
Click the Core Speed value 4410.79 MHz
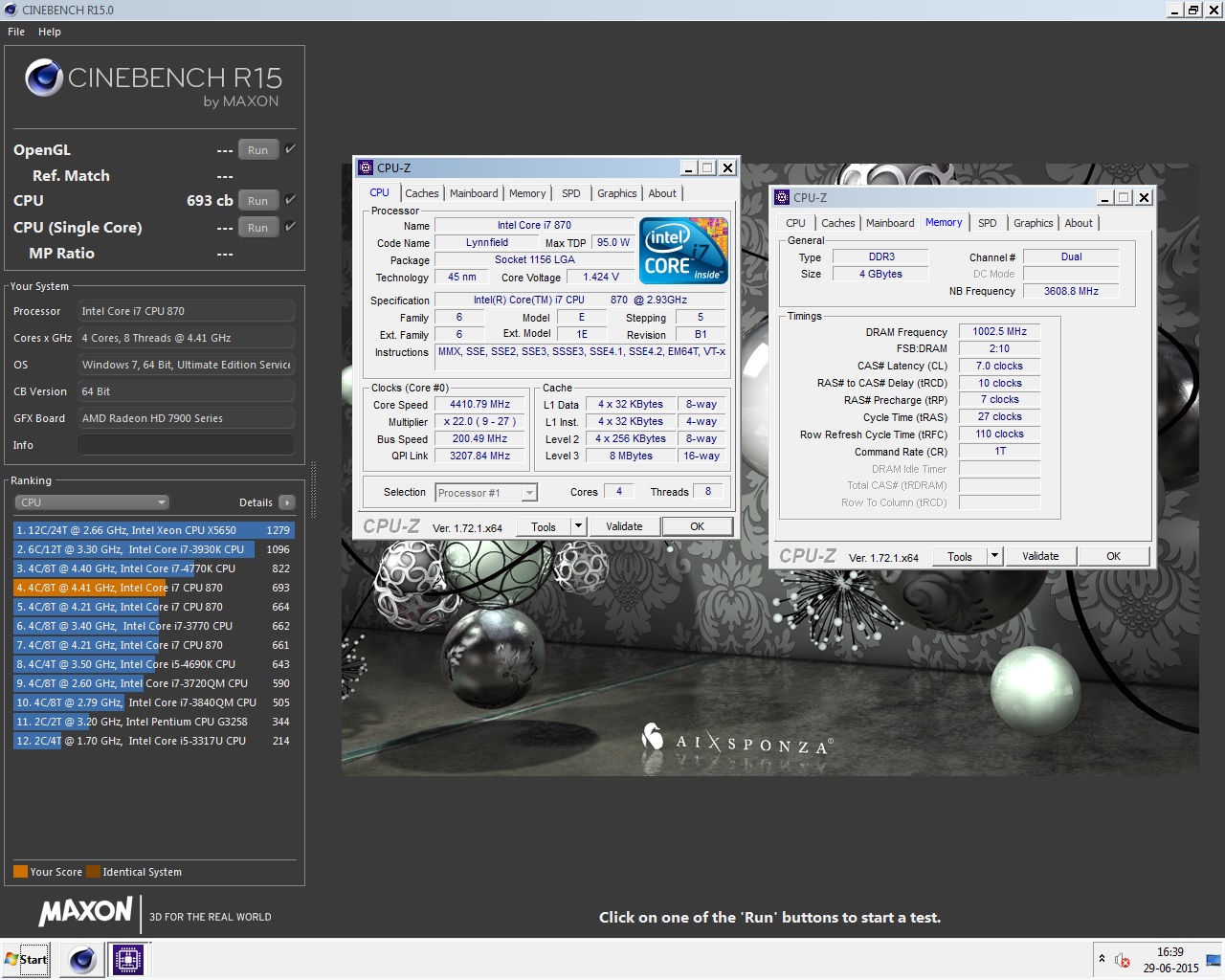[479, 404]
